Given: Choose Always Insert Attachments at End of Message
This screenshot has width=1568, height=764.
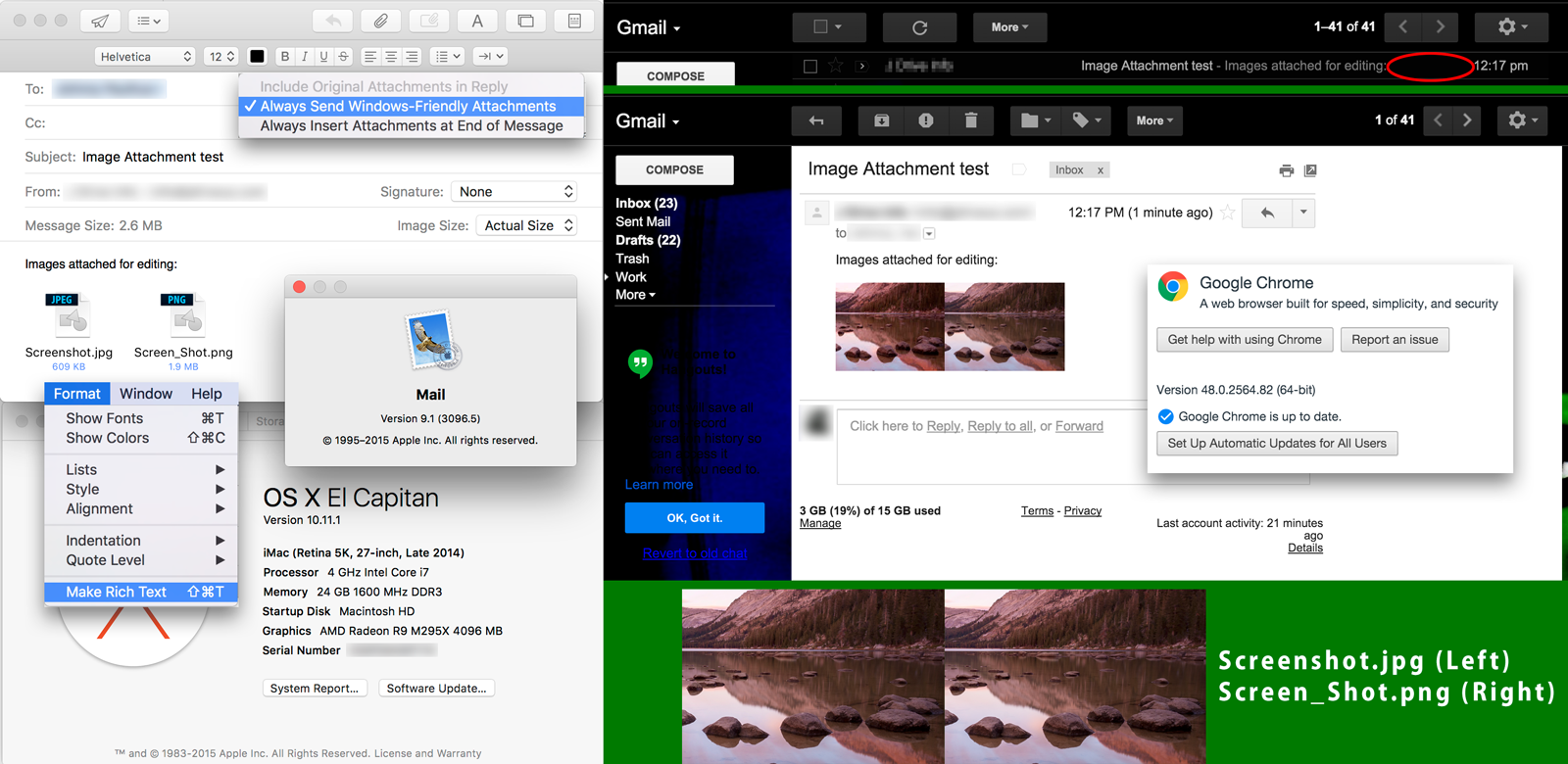Looking at the screenshot, I should (412, 125).
